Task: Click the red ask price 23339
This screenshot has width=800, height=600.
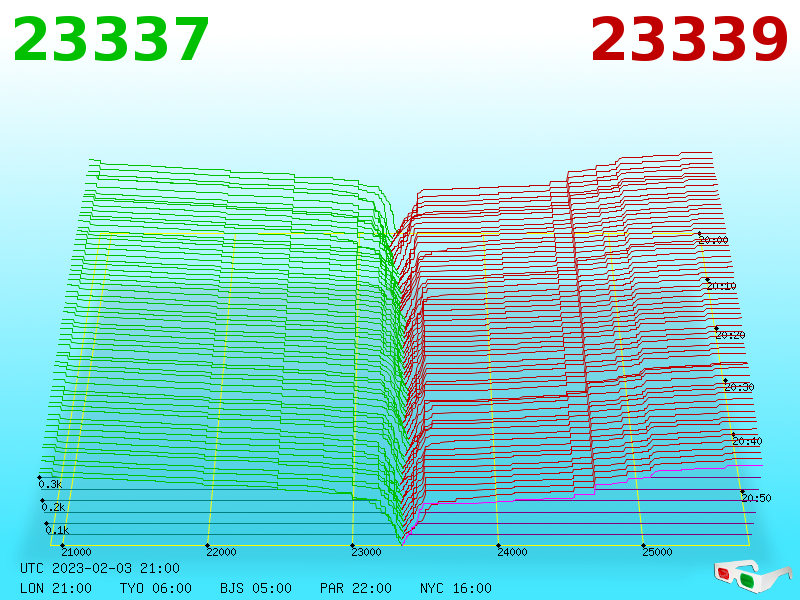Action: [689, 40]
